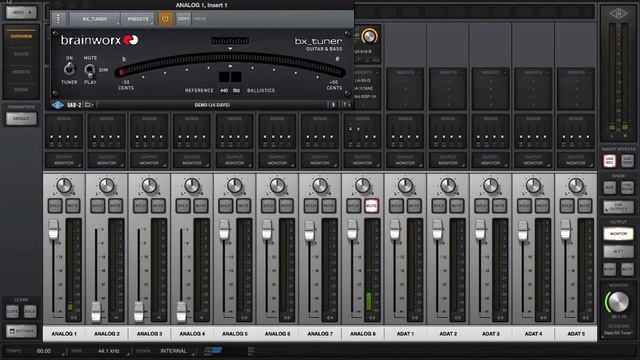The height and width of the screenshot is (360, 640).
Task: Click the tuner note display boxes
Action: click(230, 77)
